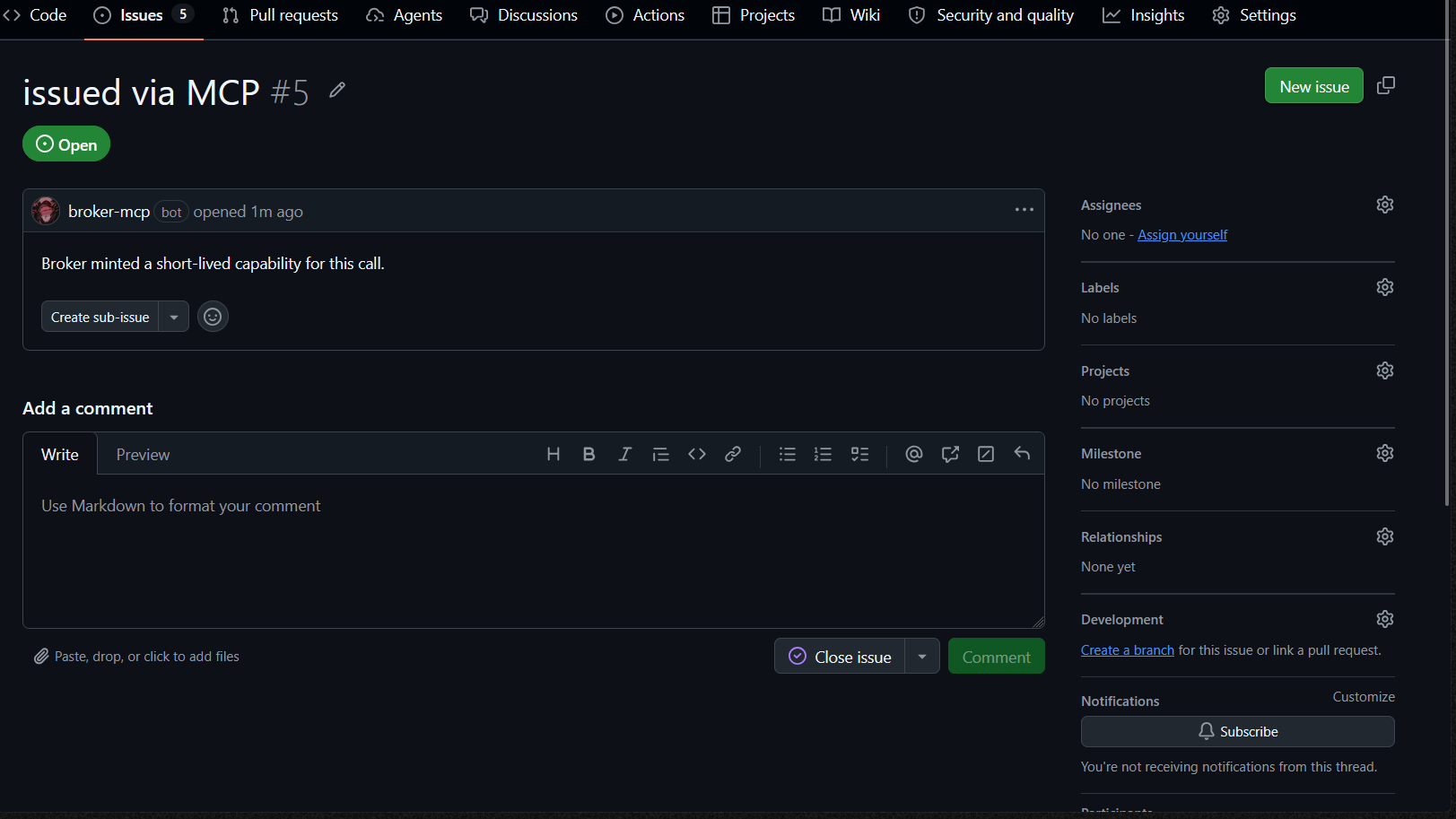Copy issue link icon beside New issue
Screen dimensions: 1456x819
click(x=1386, y=85)
